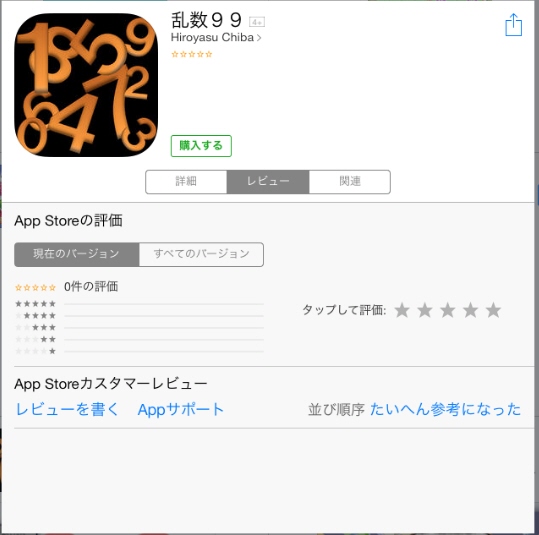539x535 pixels.
Task: Tap the share icon at top right
Action: (x=514, y=25)
